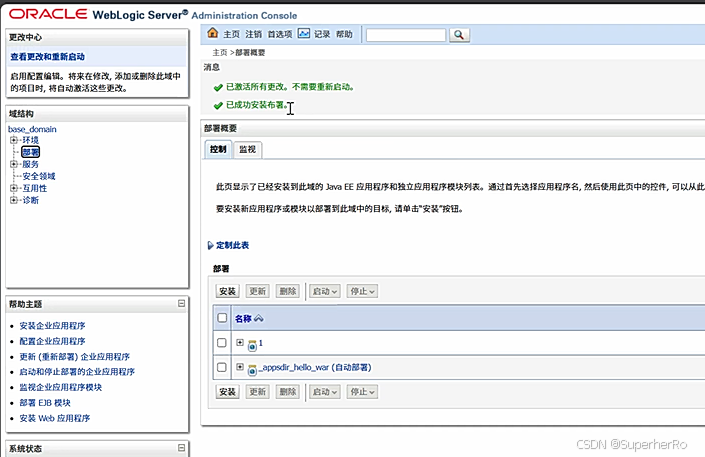Open 查看更改和重新启动 link

48,57
